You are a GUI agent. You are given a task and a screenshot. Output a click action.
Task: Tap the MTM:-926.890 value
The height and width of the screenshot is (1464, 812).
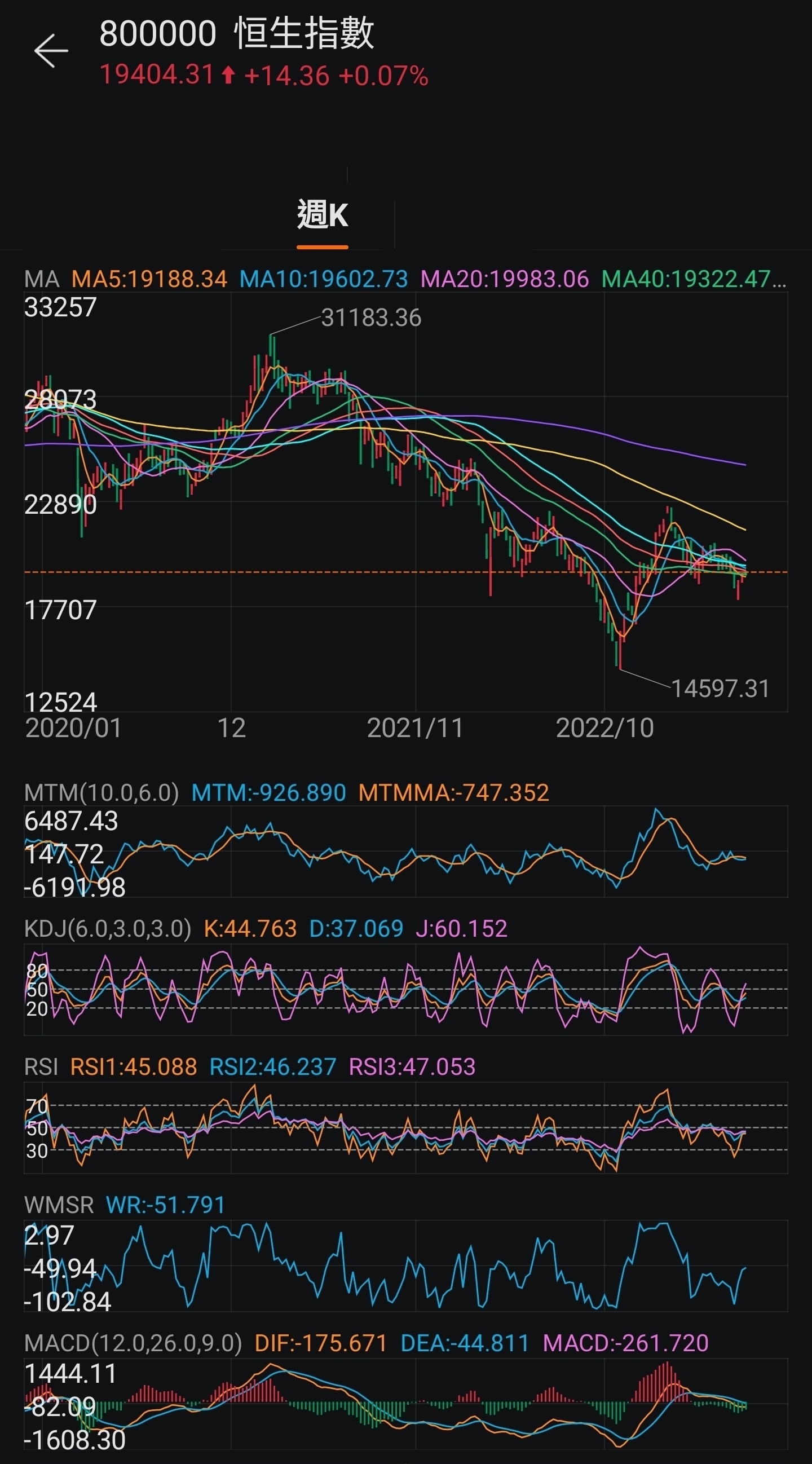[269, 793]
